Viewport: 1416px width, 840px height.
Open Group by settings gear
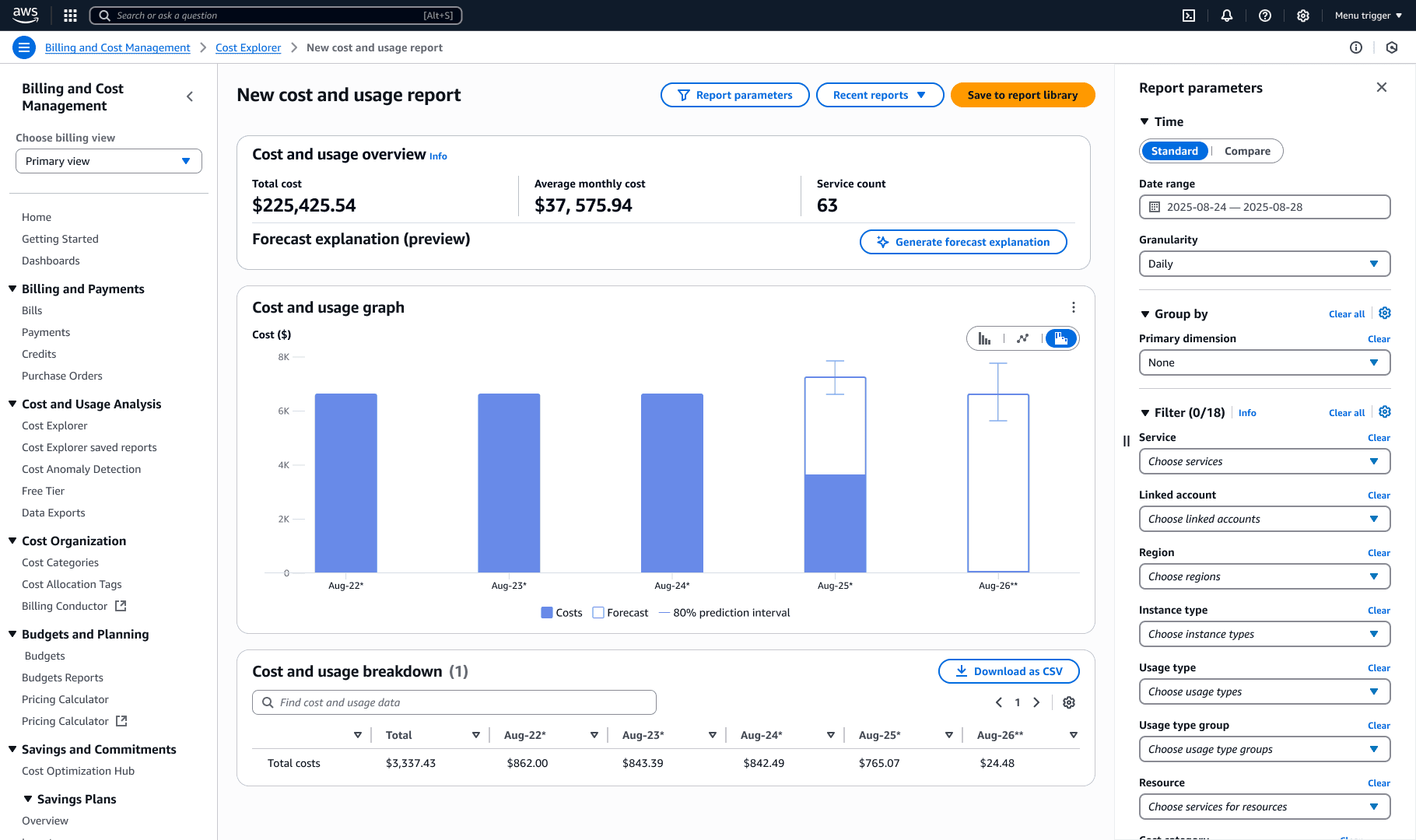tap(1385, 313)
